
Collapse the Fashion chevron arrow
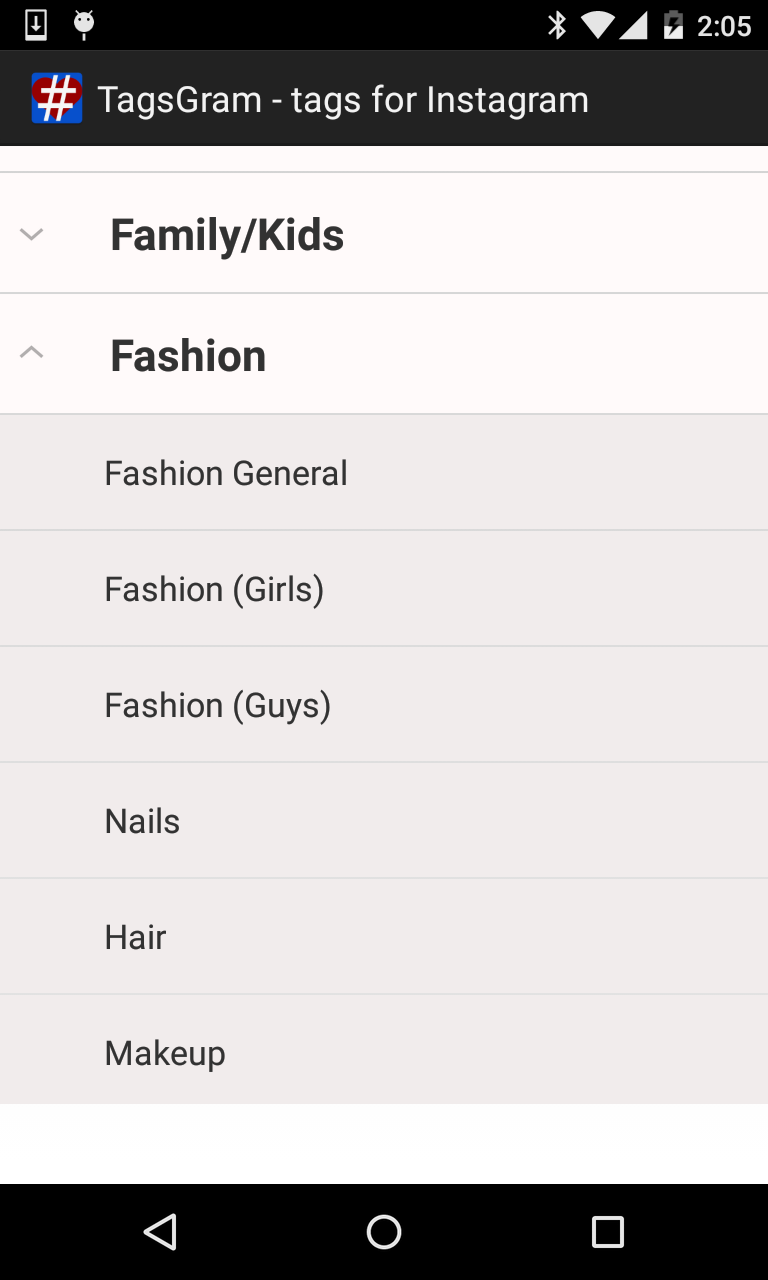coord(32,352)
